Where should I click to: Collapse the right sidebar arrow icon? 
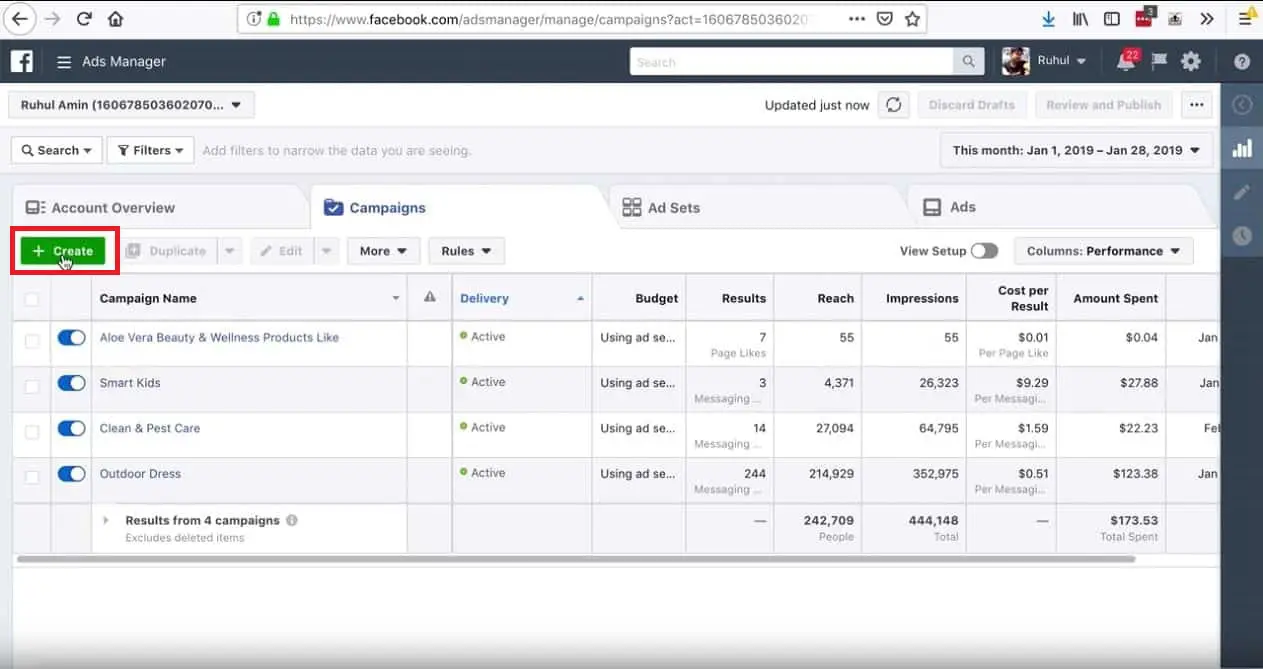(x=1242, y=104)
